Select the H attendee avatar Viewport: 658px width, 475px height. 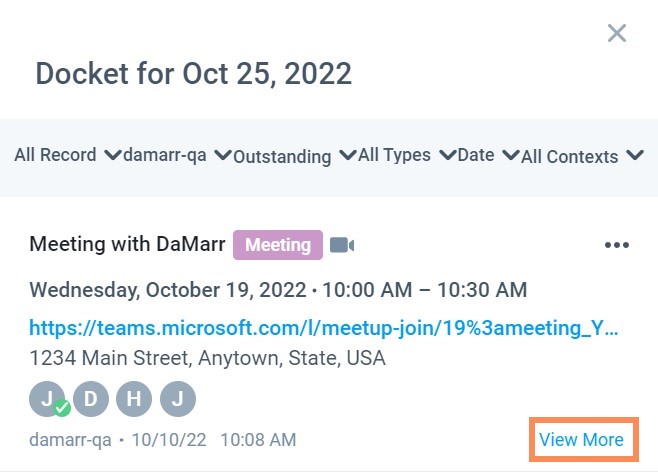tap(134, 399)
